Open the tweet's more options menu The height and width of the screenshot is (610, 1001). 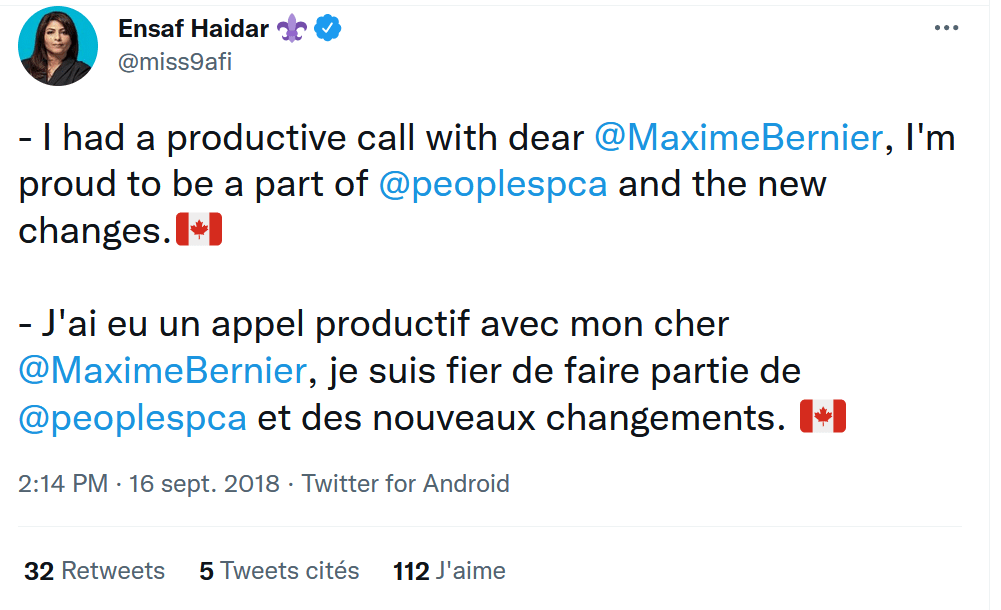point(946,28)
